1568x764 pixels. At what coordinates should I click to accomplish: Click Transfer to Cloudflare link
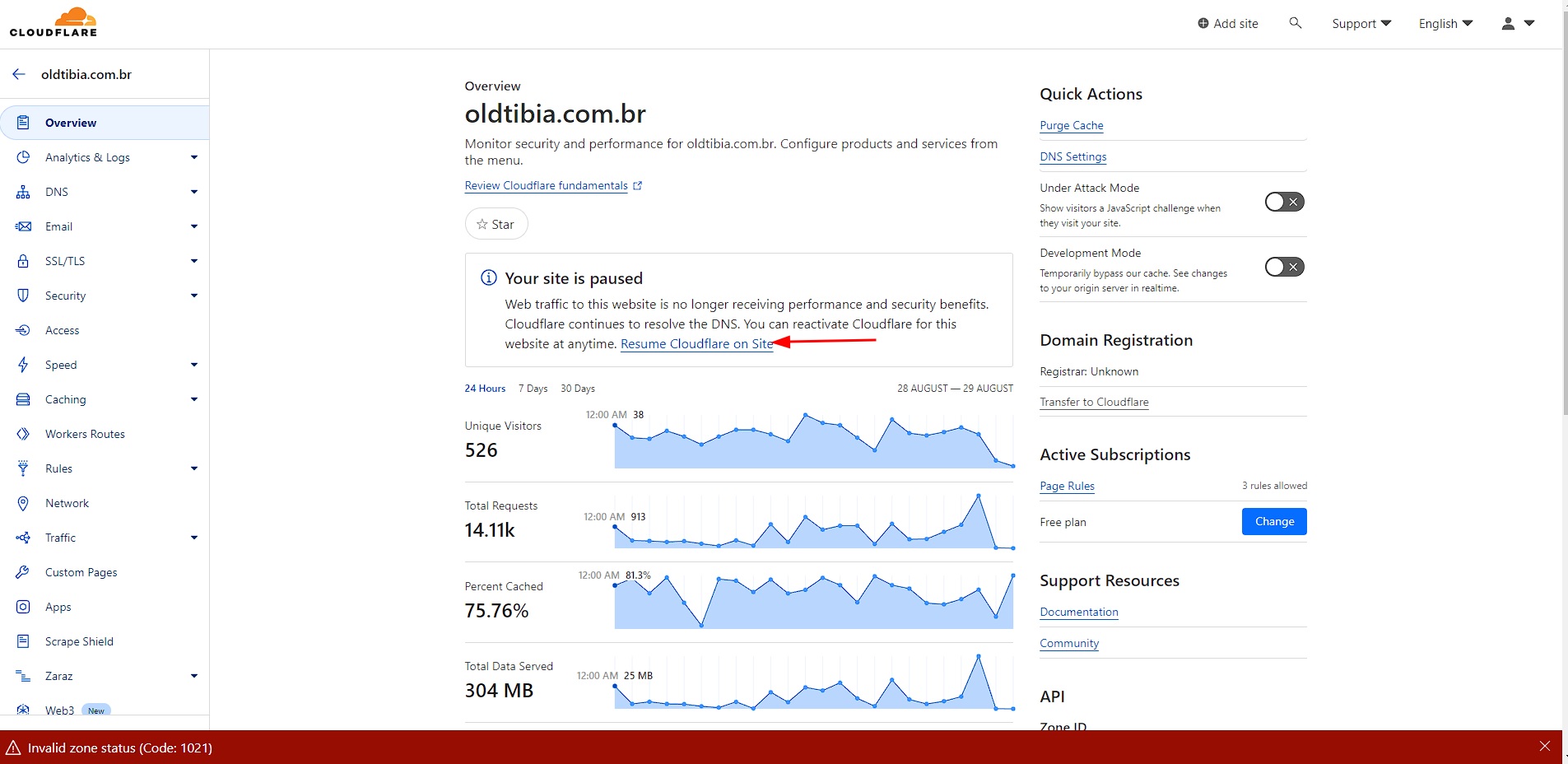coord(1094,402)
